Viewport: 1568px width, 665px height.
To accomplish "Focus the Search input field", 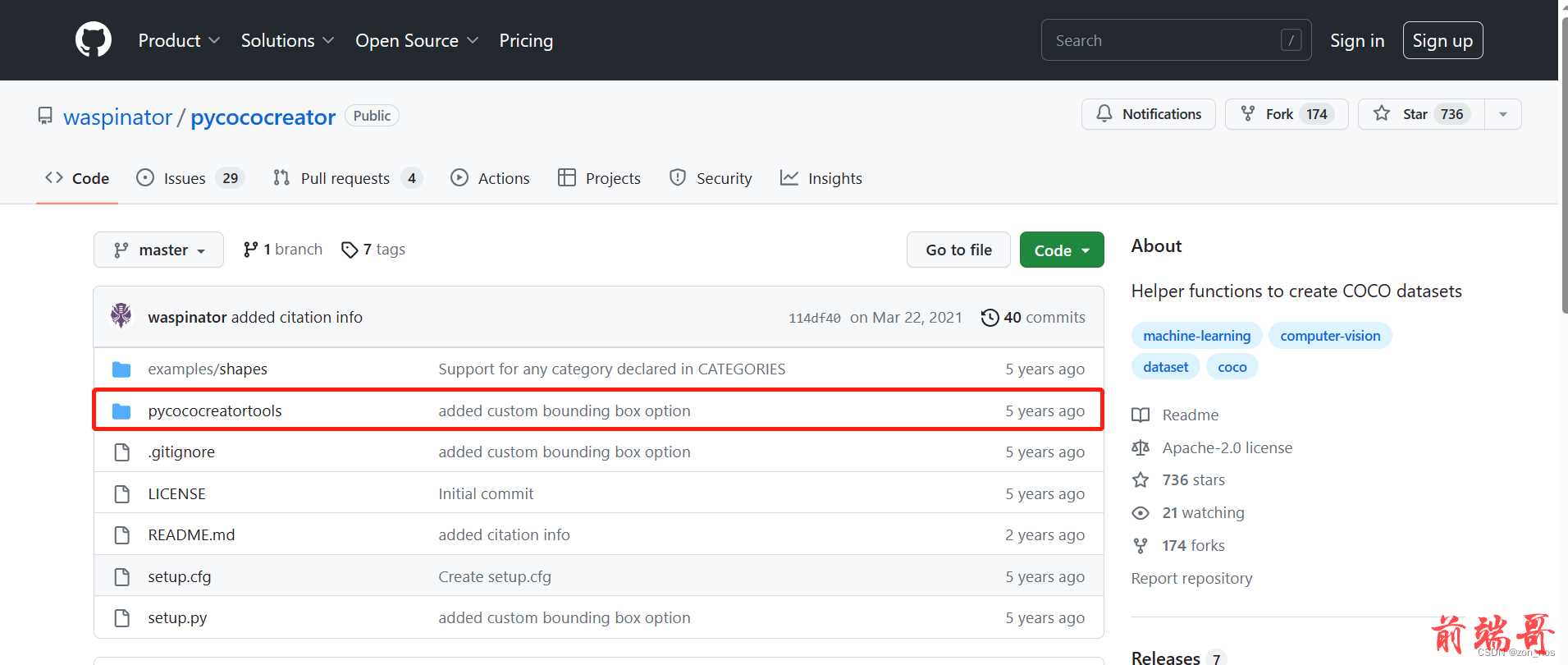I will click(1176, 40).
